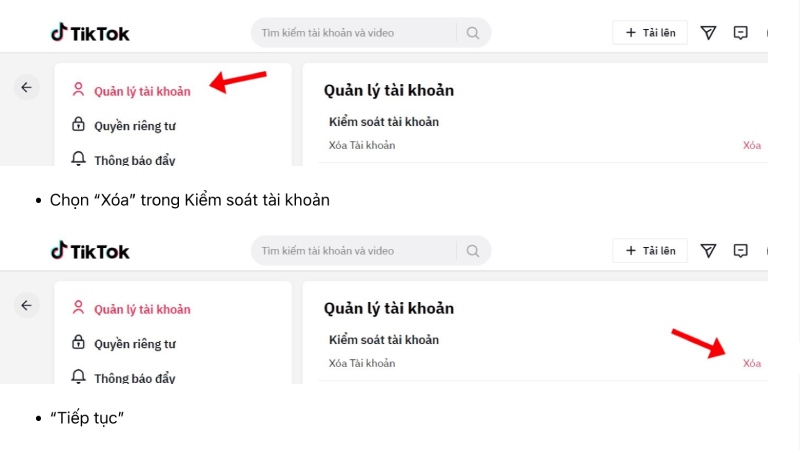Open the inbox icon in the upper header
The width and height of the screenshot is (800, 450).
[x=740, y=33]
